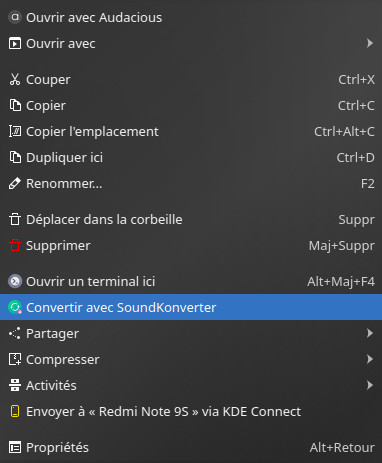Expand the Compresser submenu arrow
The image size is (382, 463).
pyautogui.click(x=369, y=359)
